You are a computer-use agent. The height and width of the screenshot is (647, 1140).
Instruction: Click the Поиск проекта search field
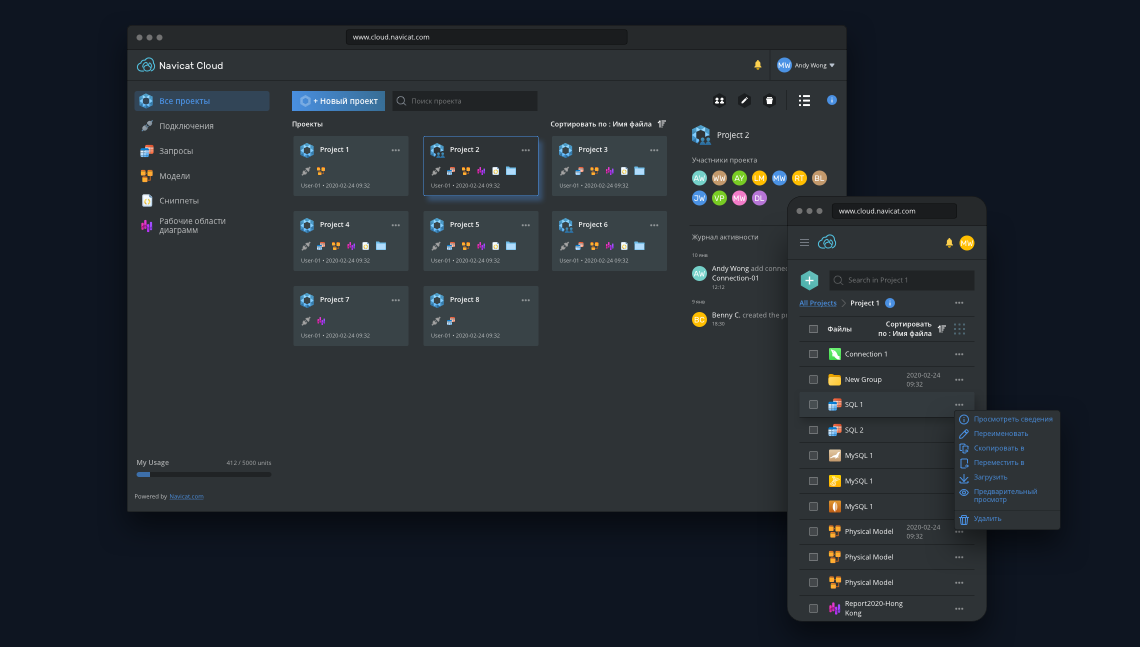[x=465, y=101]
